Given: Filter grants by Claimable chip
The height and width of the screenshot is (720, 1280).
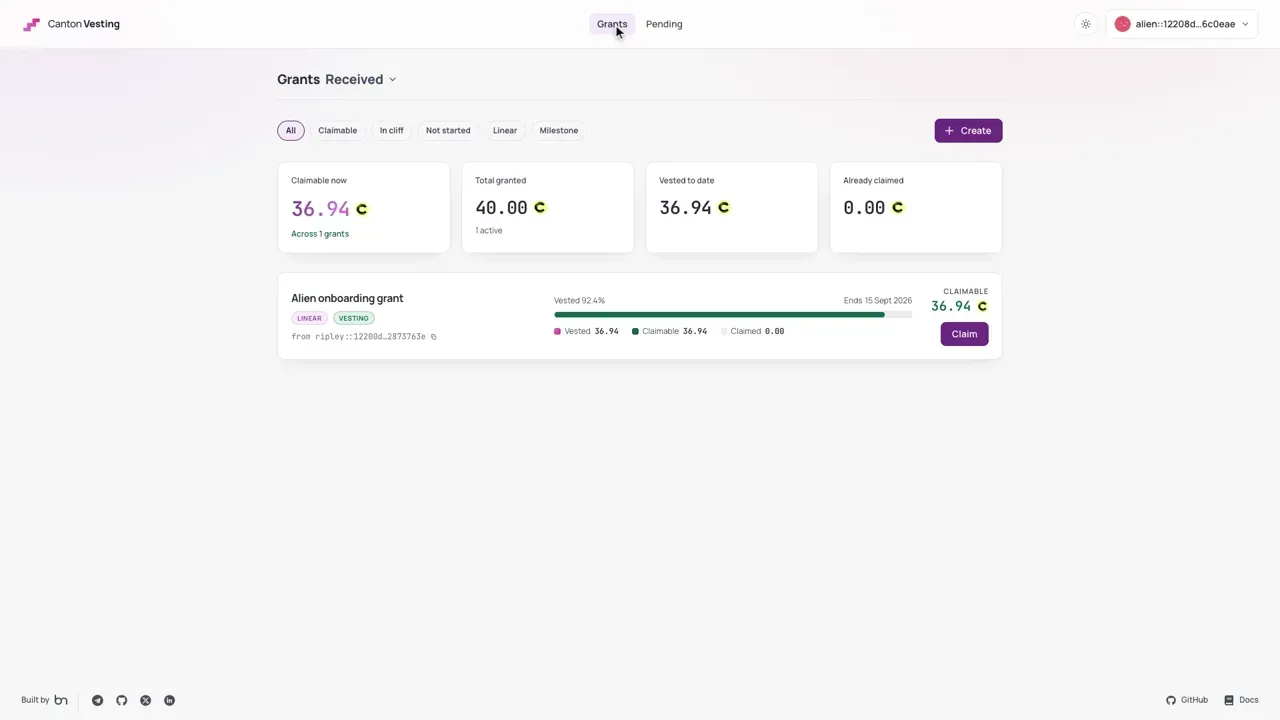Looking at the screenshot, I should coord(337,130).
